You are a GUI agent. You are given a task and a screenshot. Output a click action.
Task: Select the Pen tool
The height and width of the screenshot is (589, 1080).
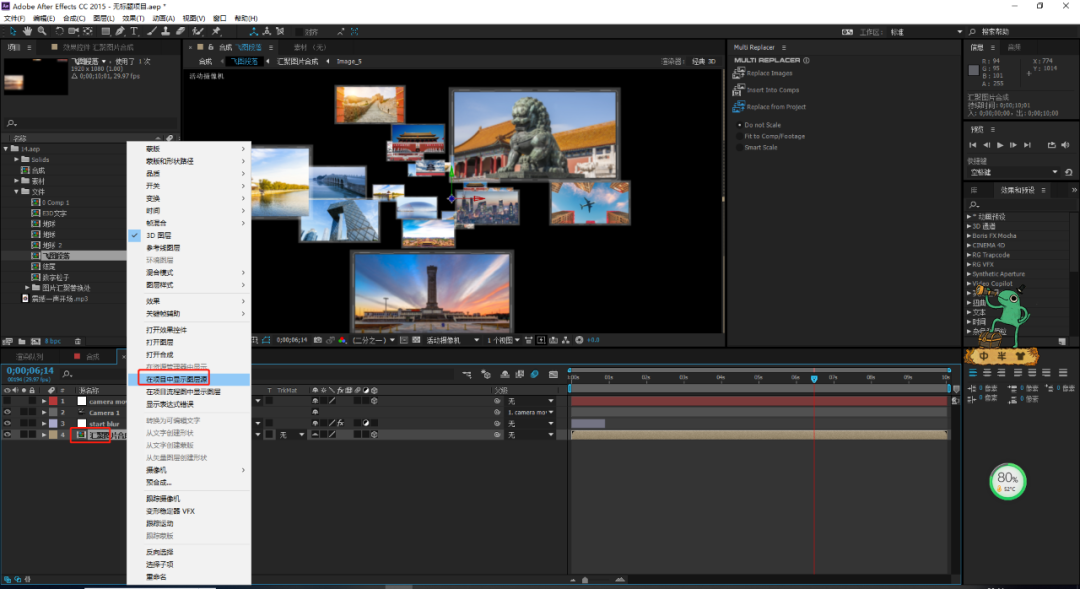coord(121,31)
